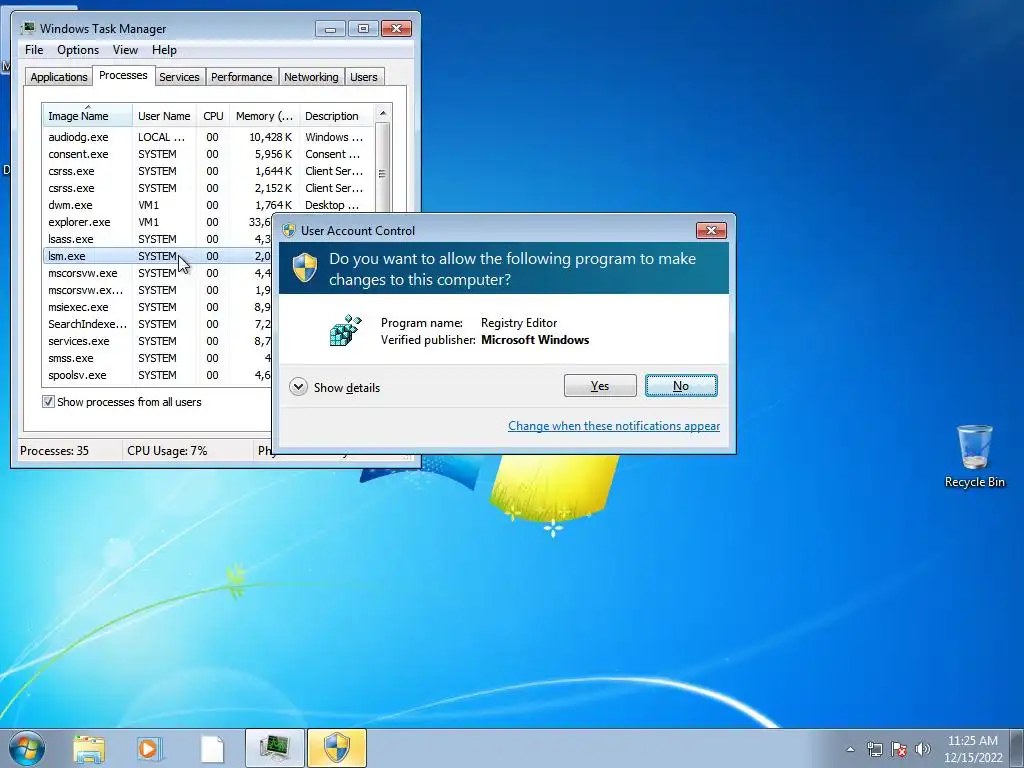
Task: Select the audiodg.exe process row
Action: [x=209, y=137]
